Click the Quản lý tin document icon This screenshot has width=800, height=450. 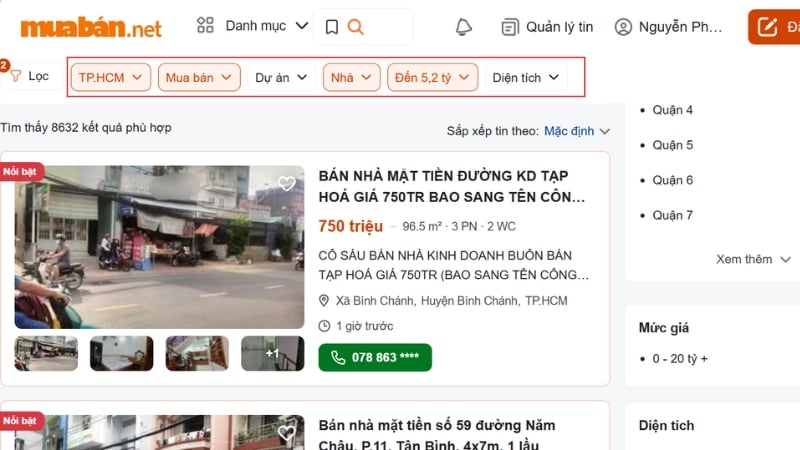click(x=510, y=27)
